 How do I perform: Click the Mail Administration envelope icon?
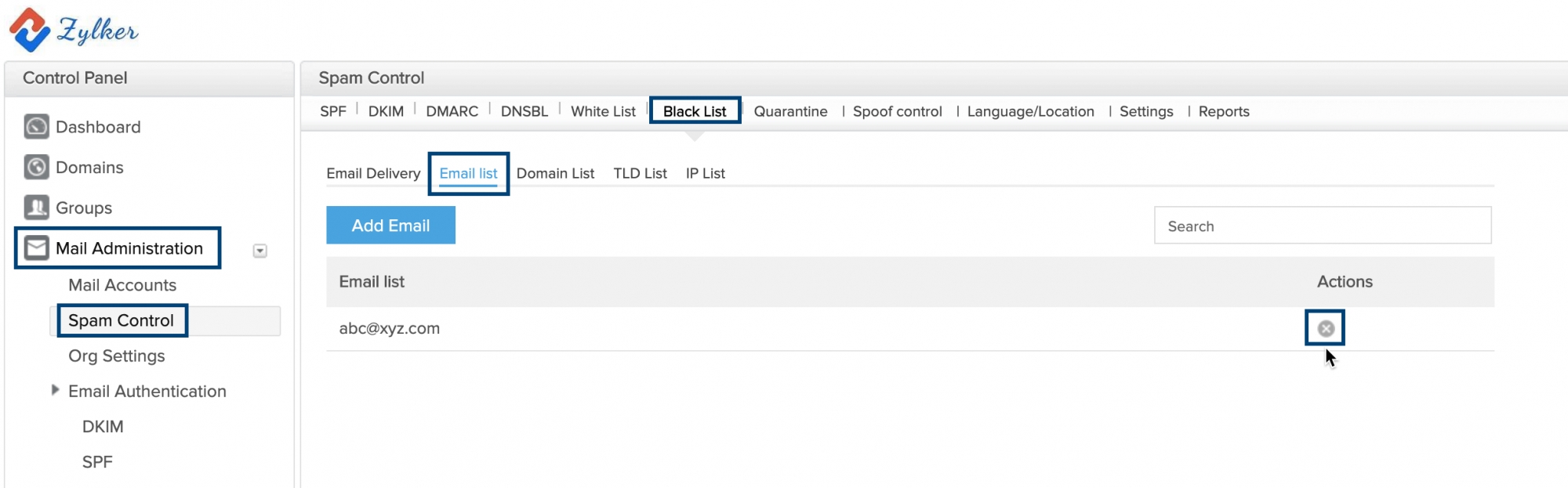(36, 248)
